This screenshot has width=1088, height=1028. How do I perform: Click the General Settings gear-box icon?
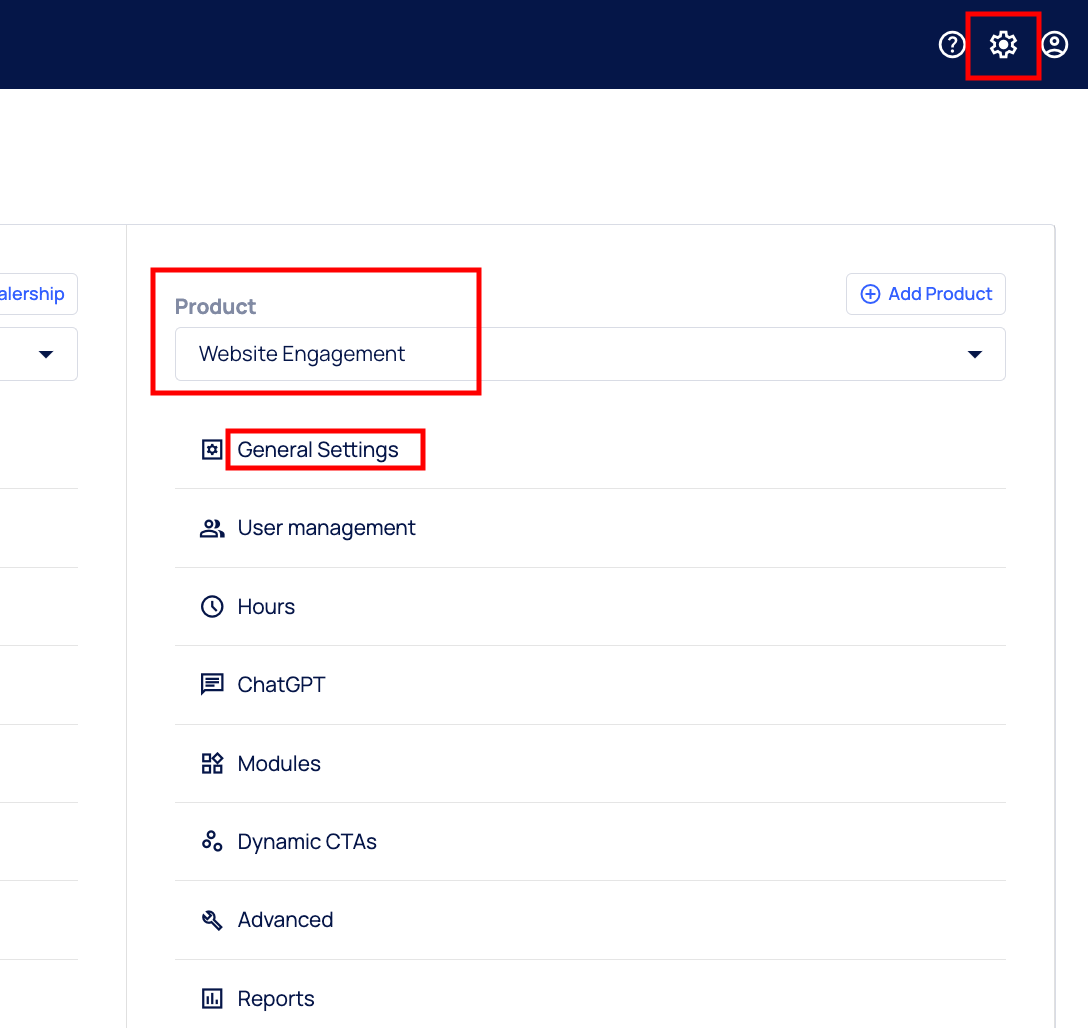[211, 450]
